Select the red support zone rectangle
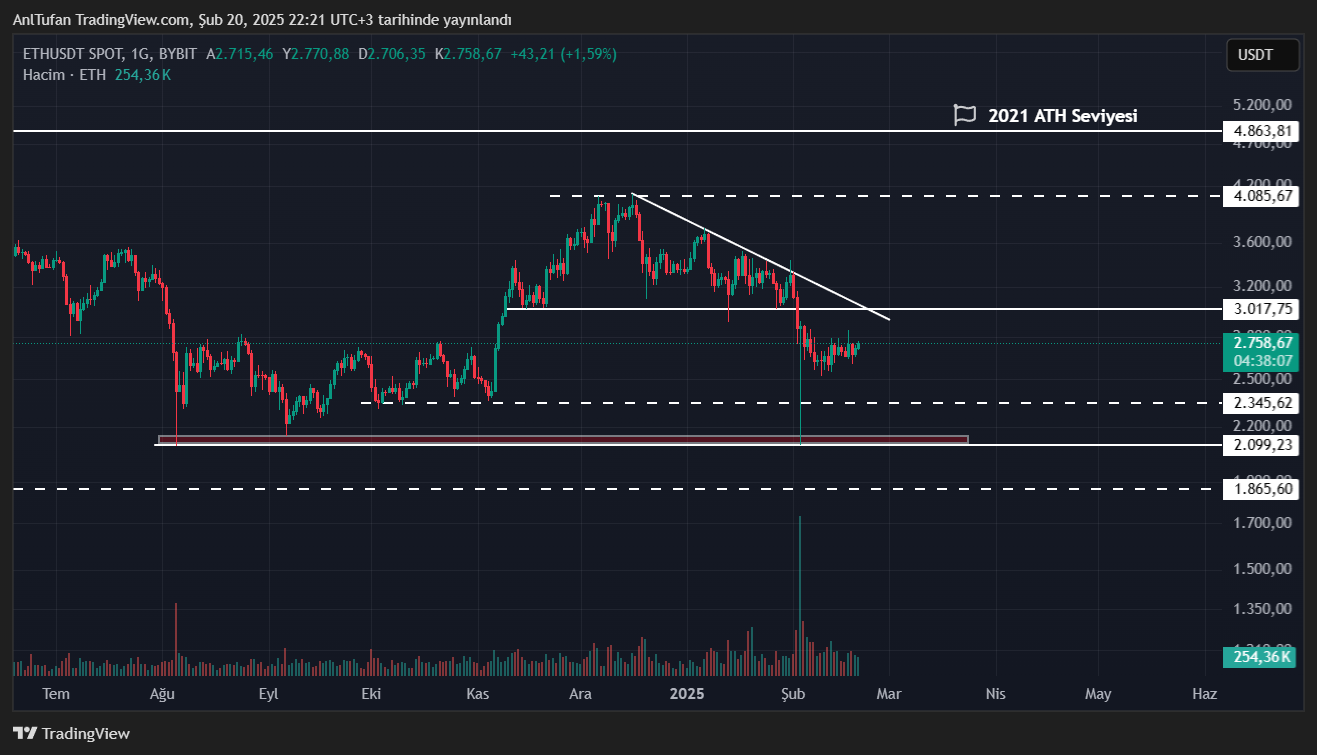Viewport: 1317px width, 755px height. pos(560,439)
